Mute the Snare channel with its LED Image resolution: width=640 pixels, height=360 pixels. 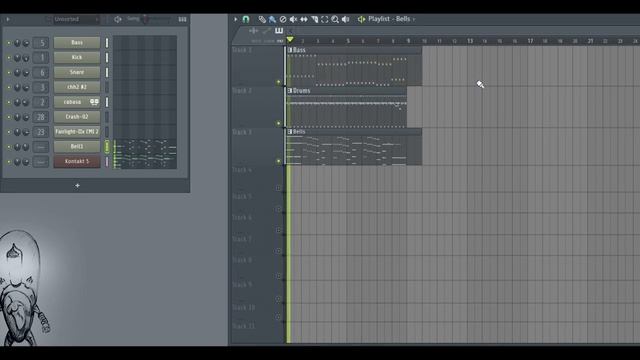pos(9,73)
